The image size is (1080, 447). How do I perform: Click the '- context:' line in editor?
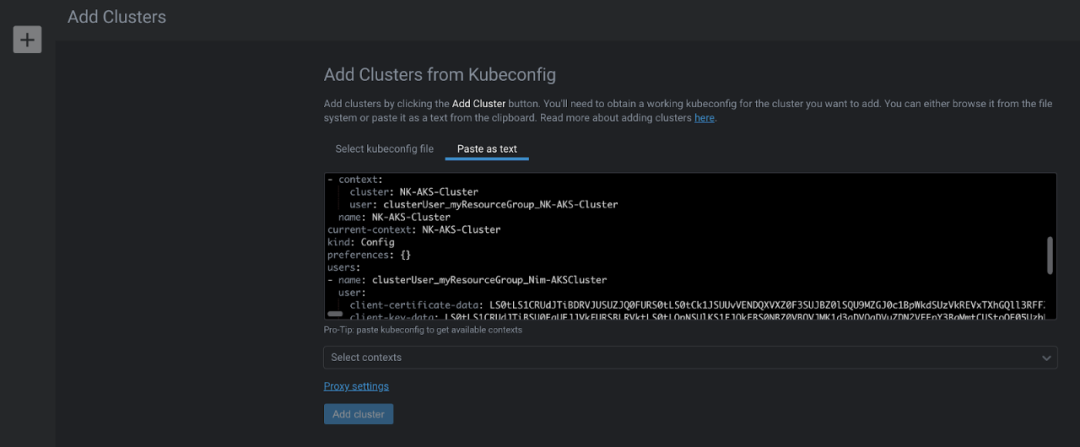355,179
